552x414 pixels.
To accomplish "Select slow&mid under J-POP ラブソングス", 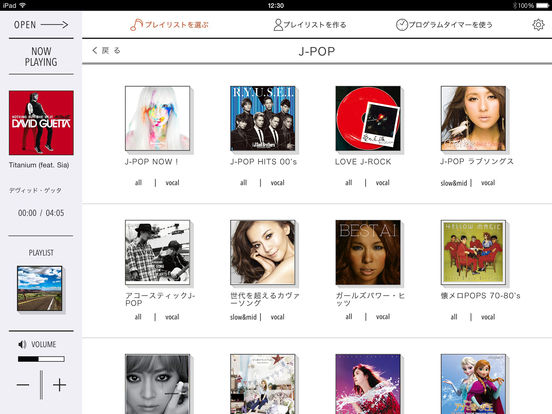I will pos(454,183).
